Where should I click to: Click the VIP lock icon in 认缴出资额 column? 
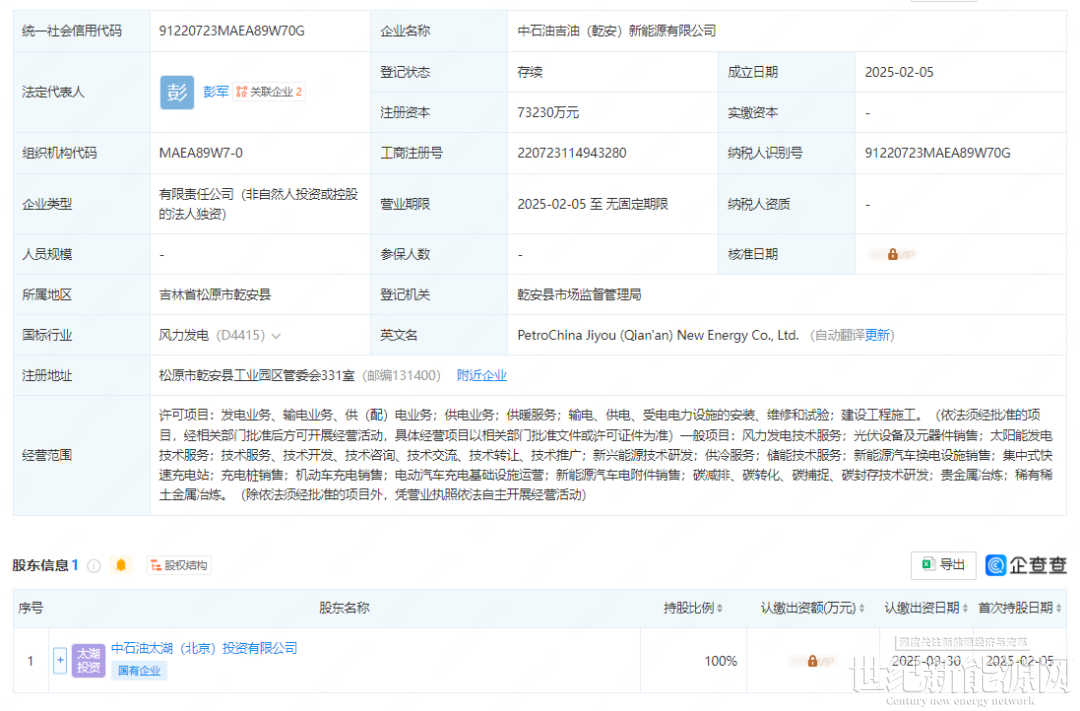[813, 661]
